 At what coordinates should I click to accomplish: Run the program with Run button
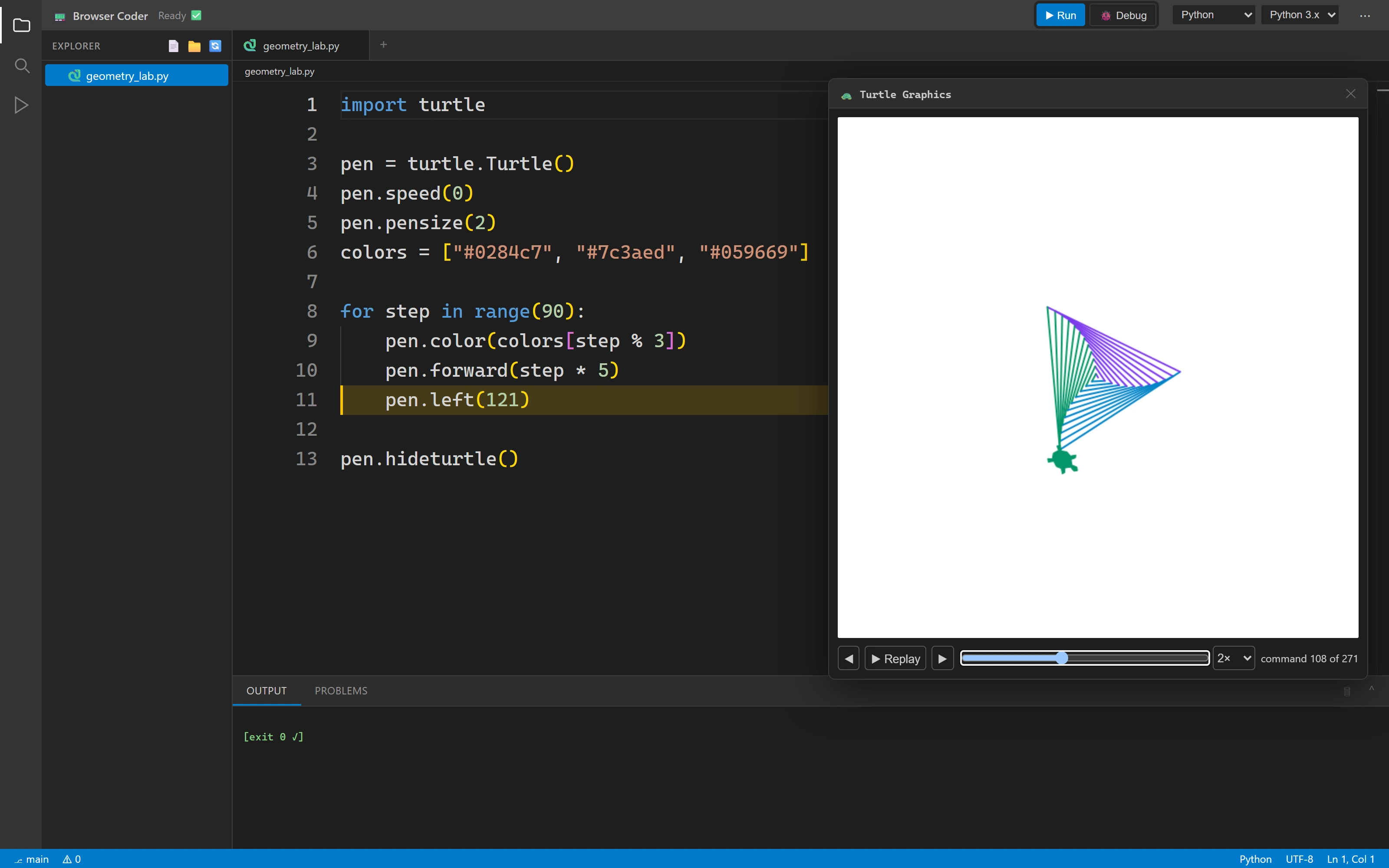[1060, 16]
